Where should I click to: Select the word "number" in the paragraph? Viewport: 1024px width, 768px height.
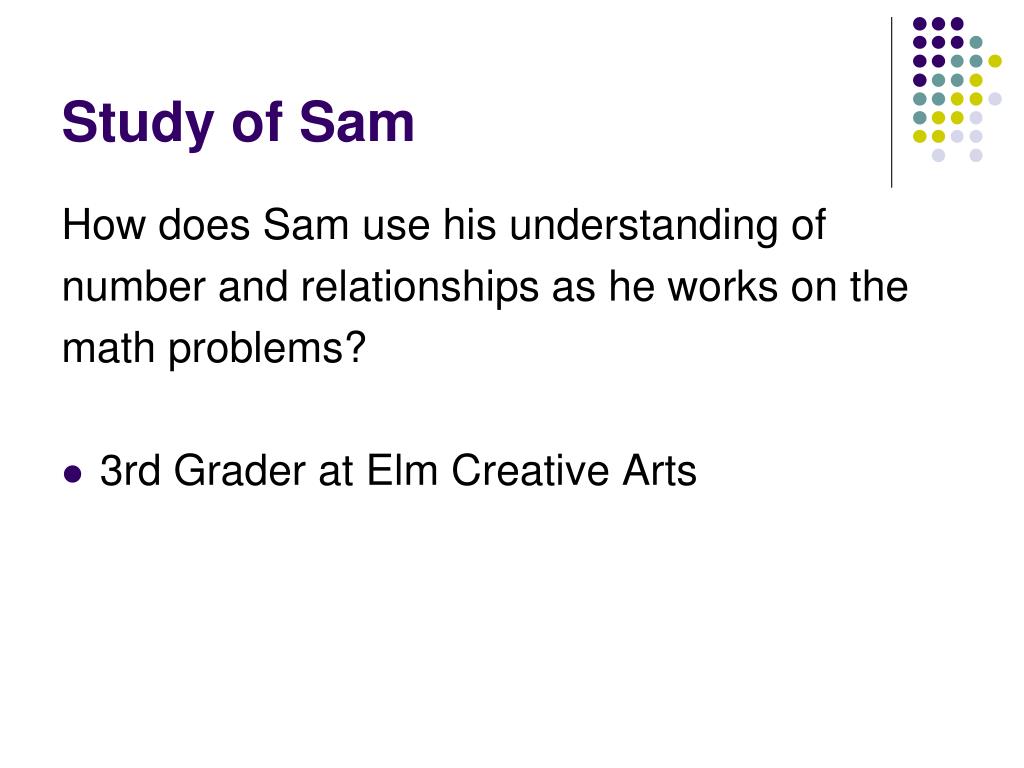coord(134,287)
